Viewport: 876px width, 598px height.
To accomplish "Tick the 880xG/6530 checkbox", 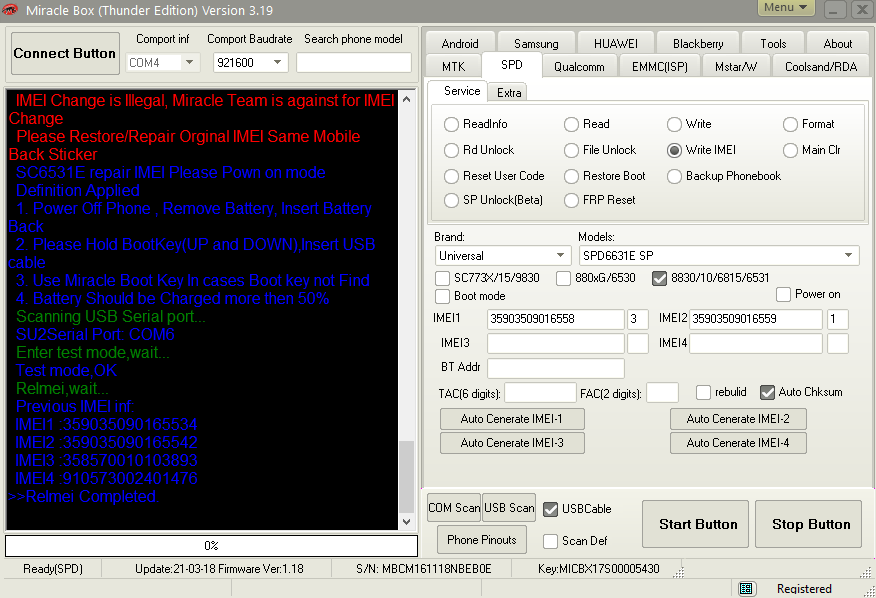I will pos(563,278).
